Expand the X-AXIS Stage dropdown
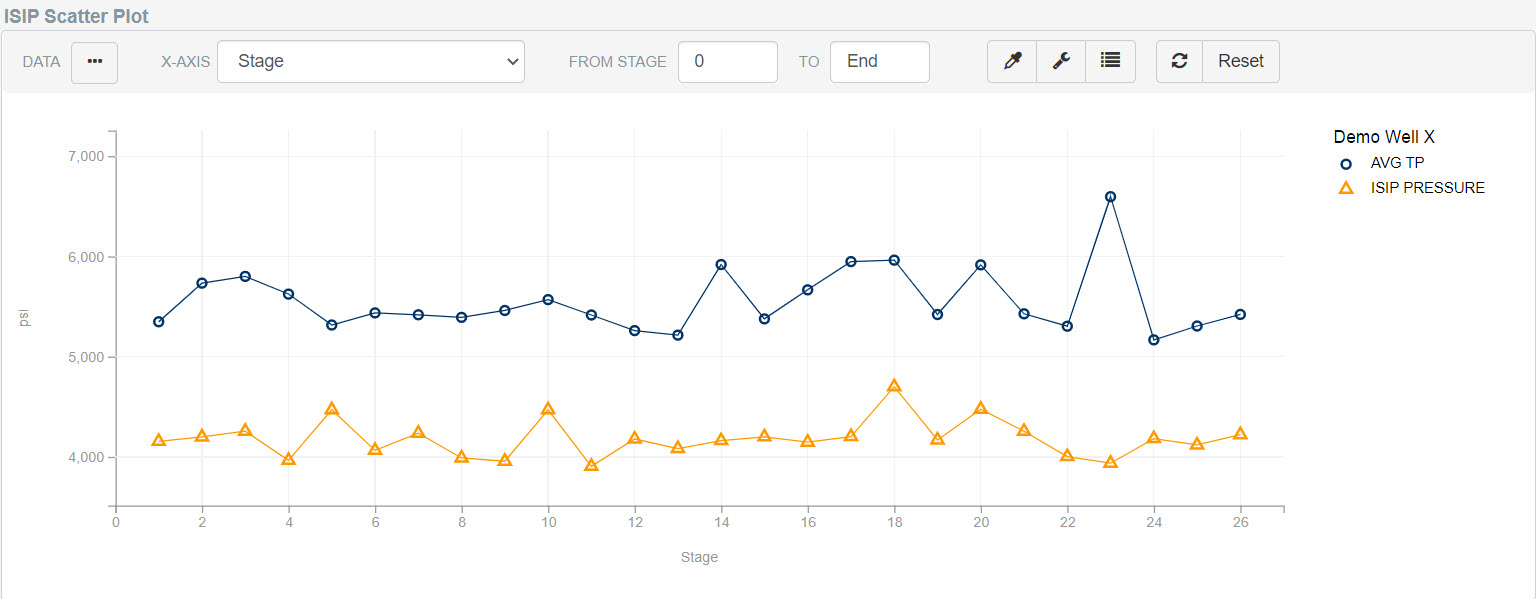This screenshot has height=599, width=1536. (x=370, y=62)
